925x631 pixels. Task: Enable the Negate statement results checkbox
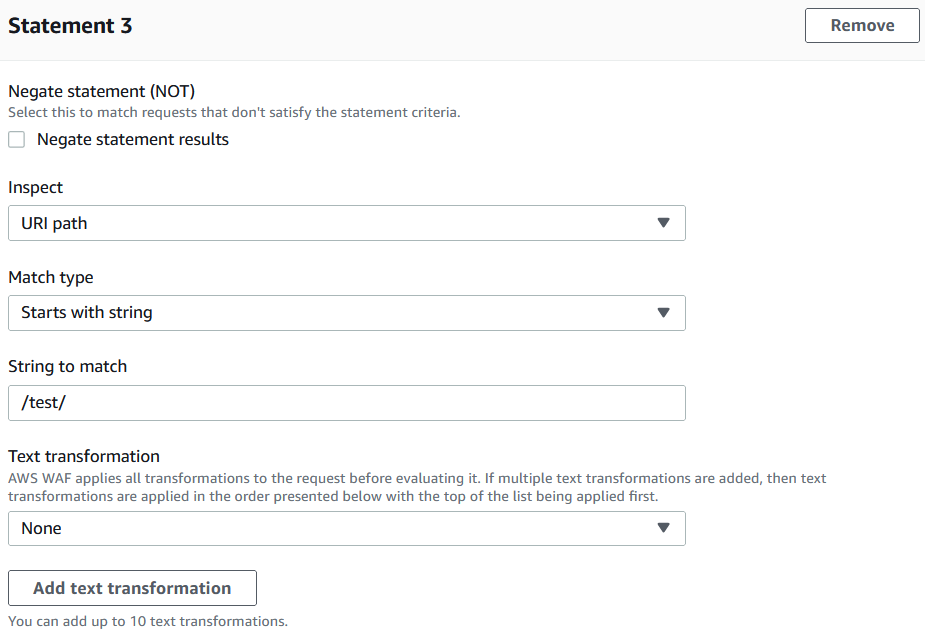[x=17, y=140]
